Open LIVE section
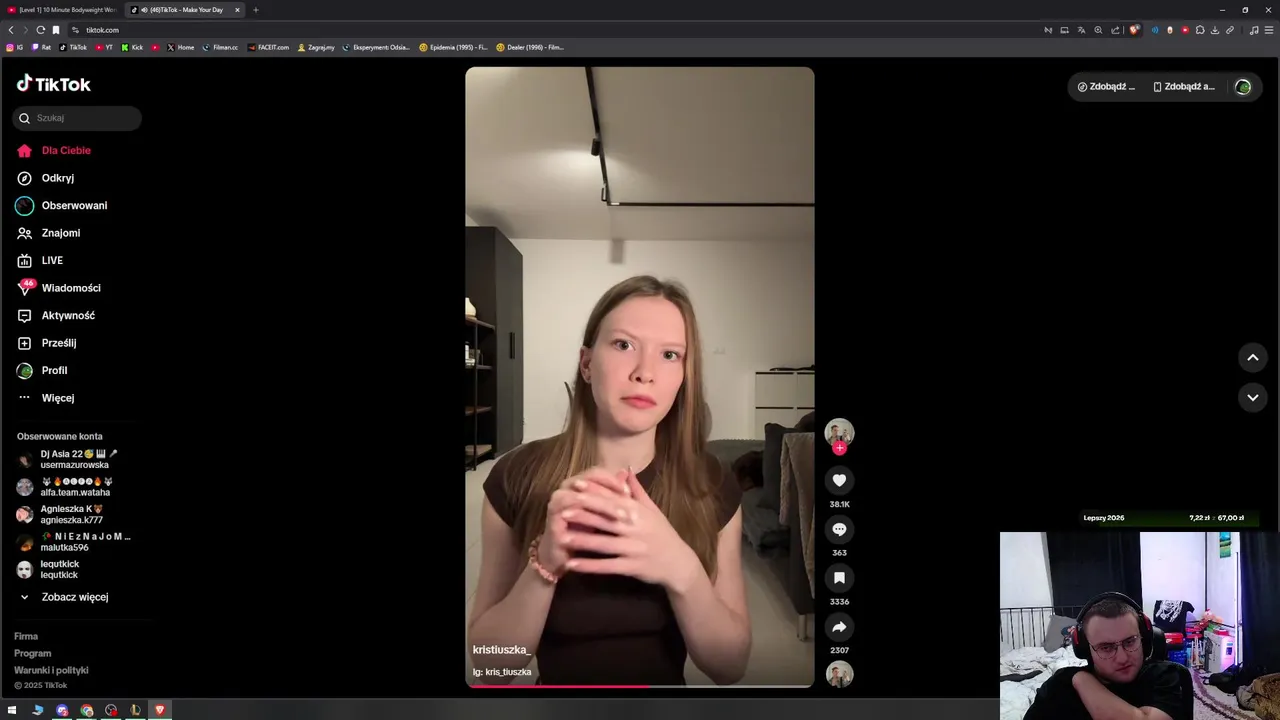Image resolution: width=1280 pixels, height=720 pixels. pyautogui.click(x=40, y=261)
